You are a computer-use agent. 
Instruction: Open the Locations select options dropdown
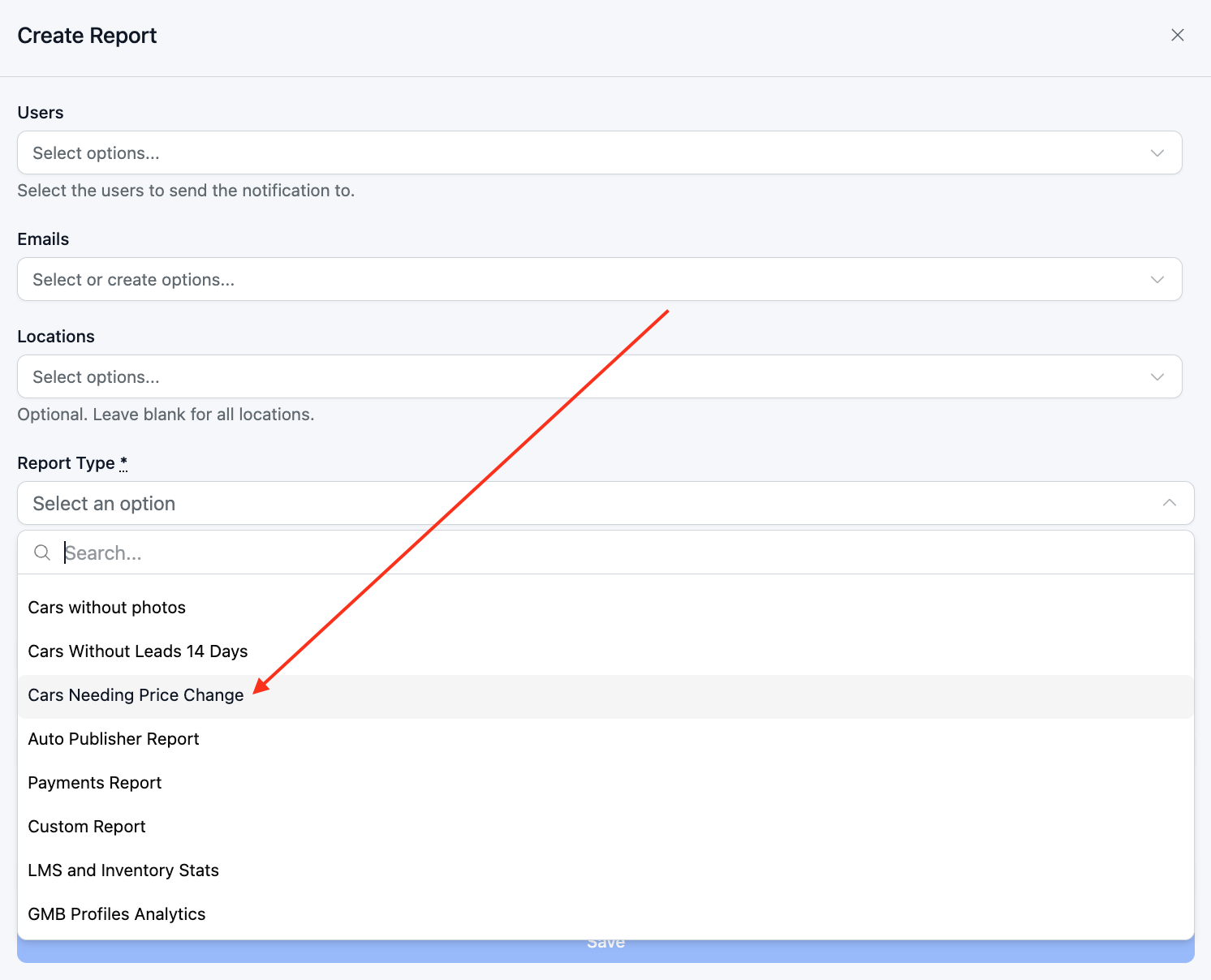click(x=600, y=376)
